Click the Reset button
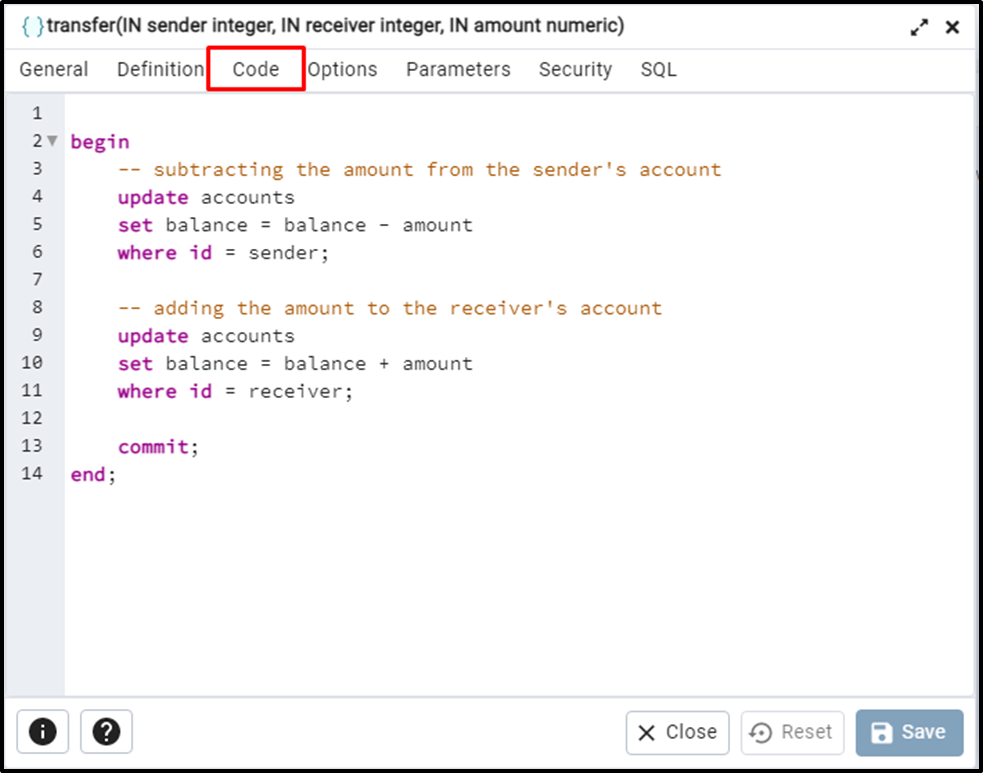Viewport: 983px width, 773px height. point(792,732)
